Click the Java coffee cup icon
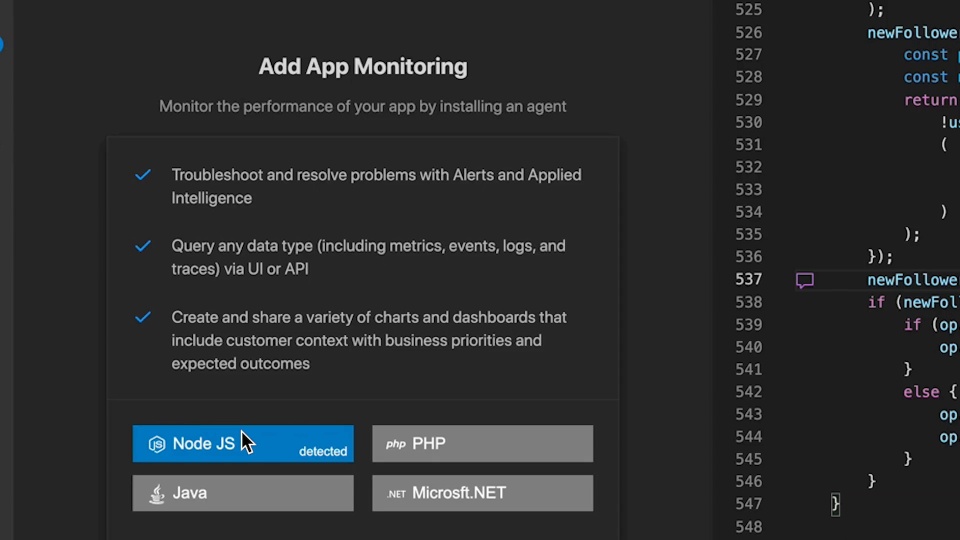The height and width of the screenshot is (540, 960). pos(157,493)
